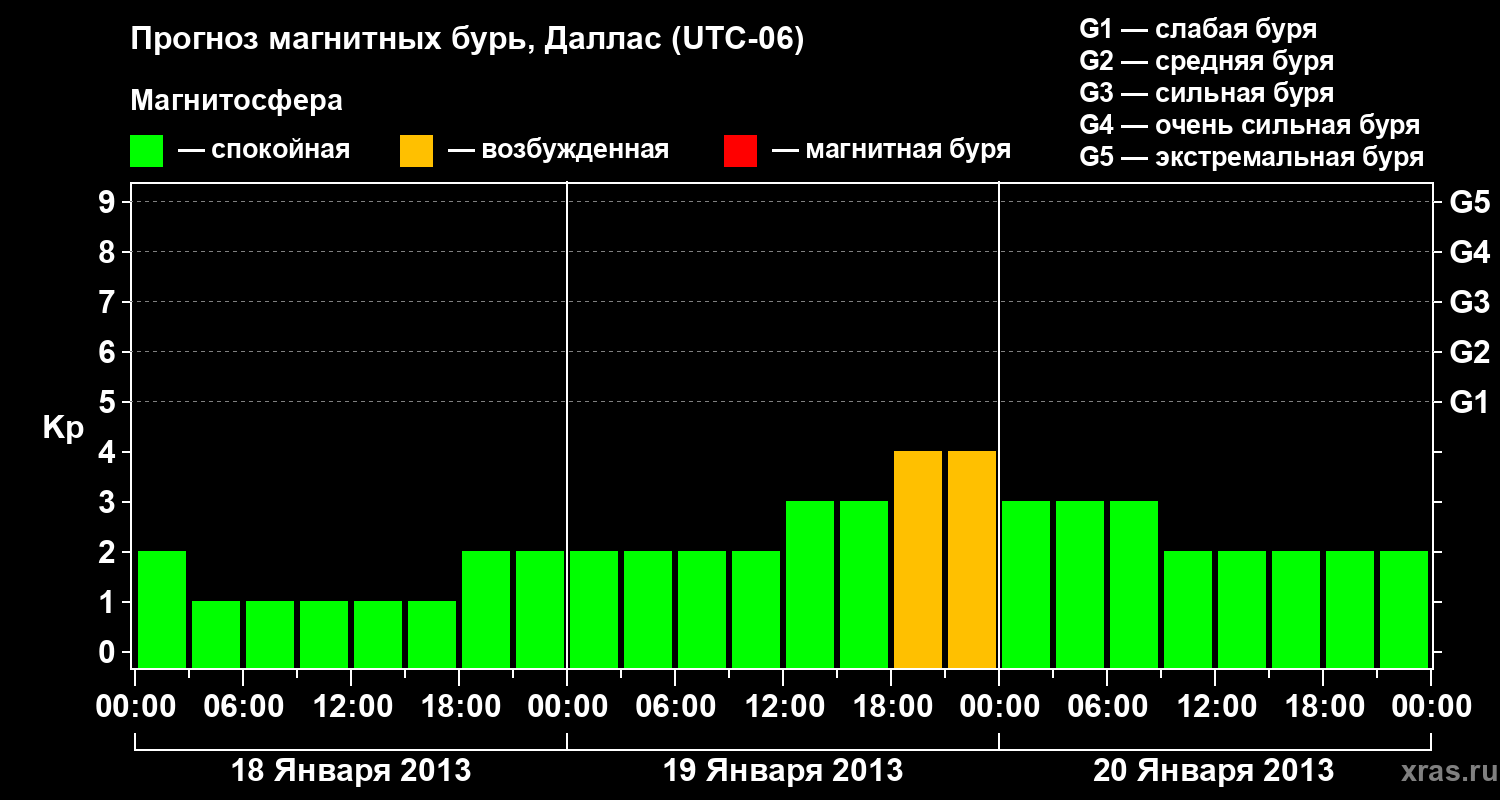Click the 'G5' label on the right axis

(1469, 203)
